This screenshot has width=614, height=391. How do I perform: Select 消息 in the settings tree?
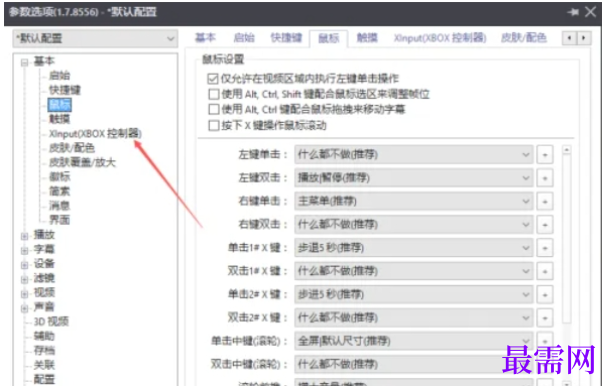point(60,206)
